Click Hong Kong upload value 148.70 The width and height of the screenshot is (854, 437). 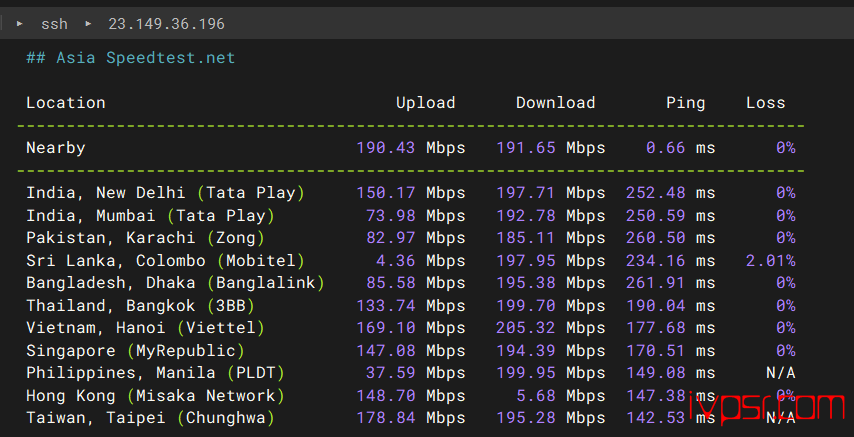coord(386,396)
